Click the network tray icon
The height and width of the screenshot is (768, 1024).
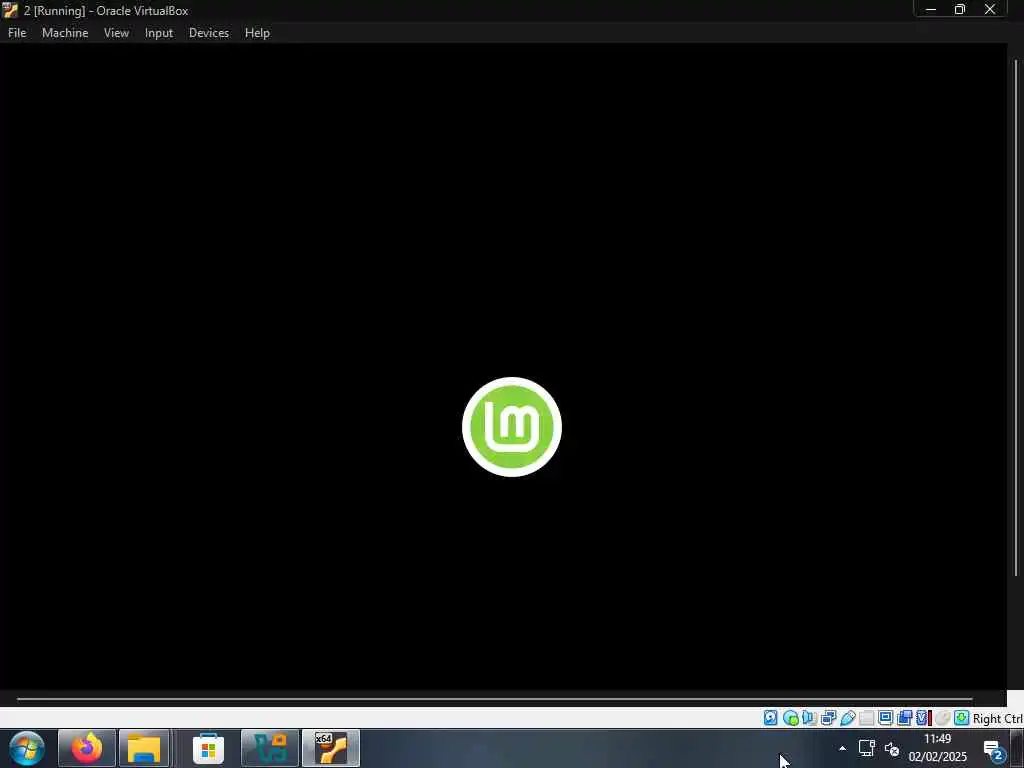pos(867,748)
